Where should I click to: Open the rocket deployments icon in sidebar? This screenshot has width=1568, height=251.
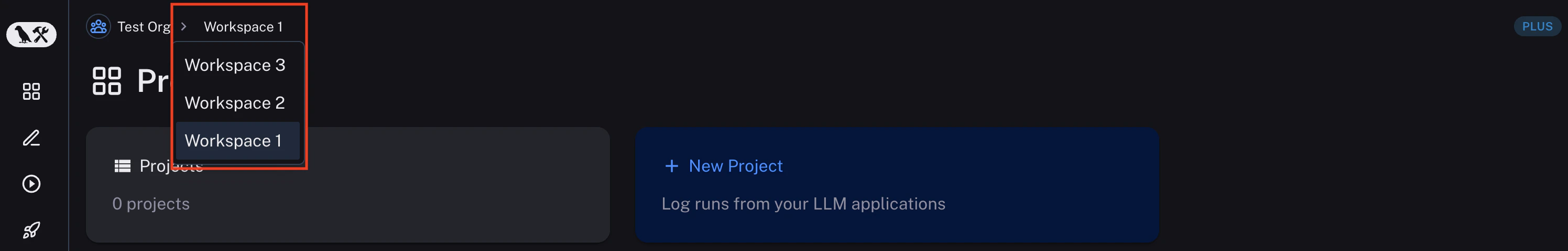(x=31, y=231)
